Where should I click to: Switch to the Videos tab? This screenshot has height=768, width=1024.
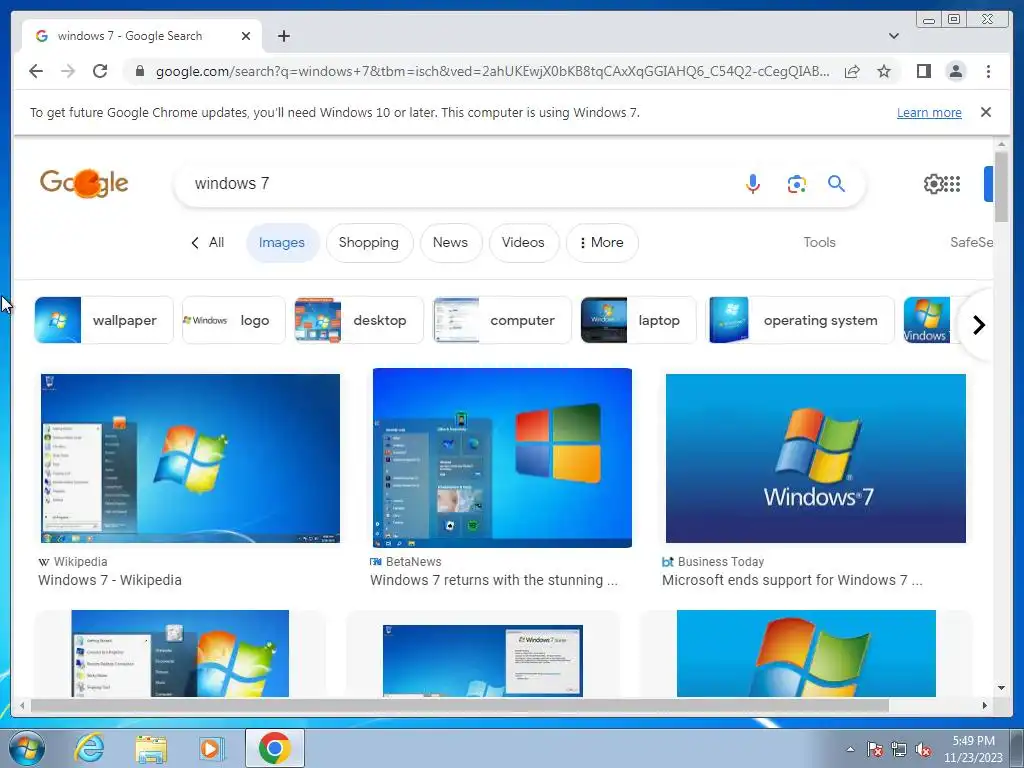[523, 242]
